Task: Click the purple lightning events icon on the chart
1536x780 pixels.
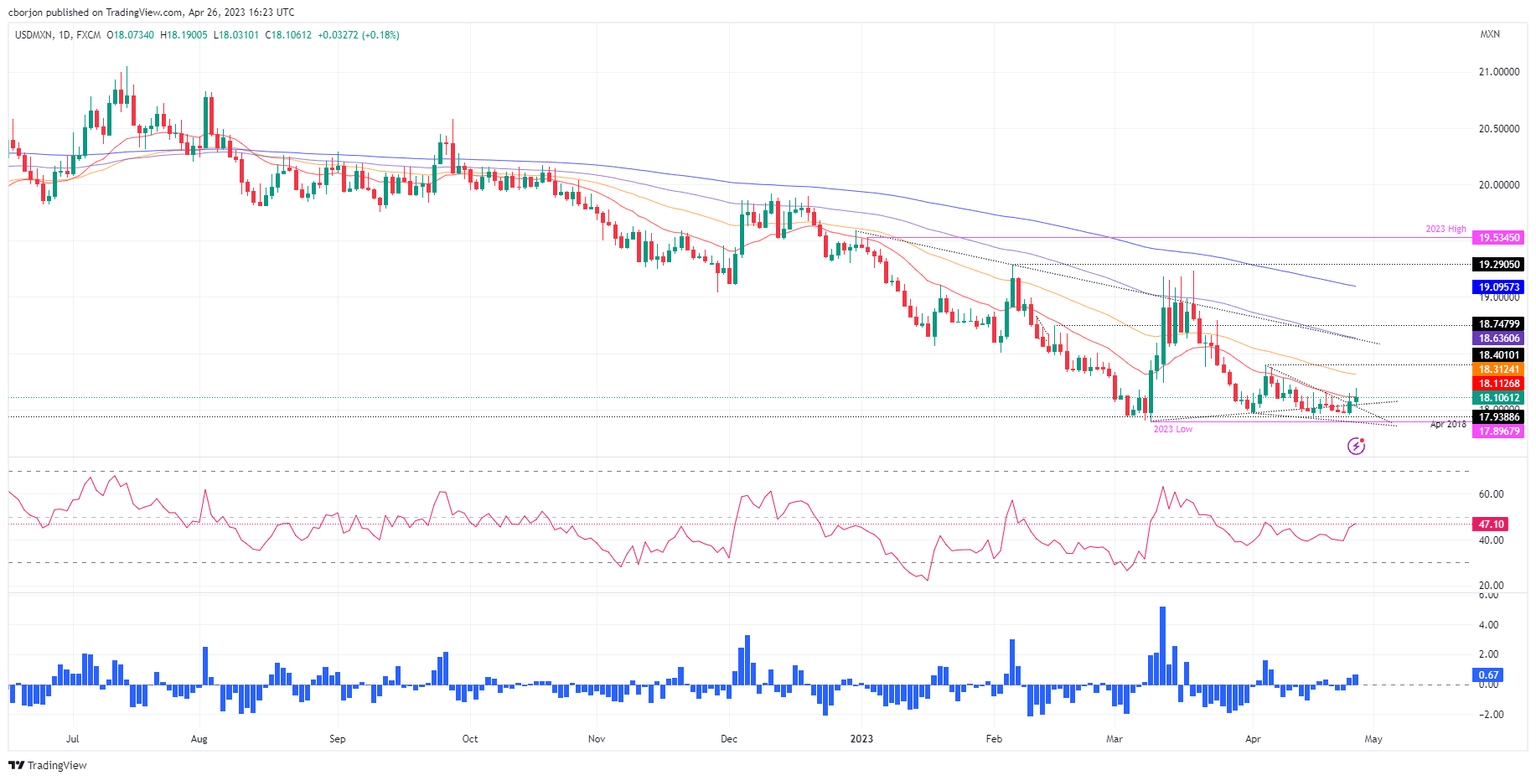Action: tap(1358, 447)
